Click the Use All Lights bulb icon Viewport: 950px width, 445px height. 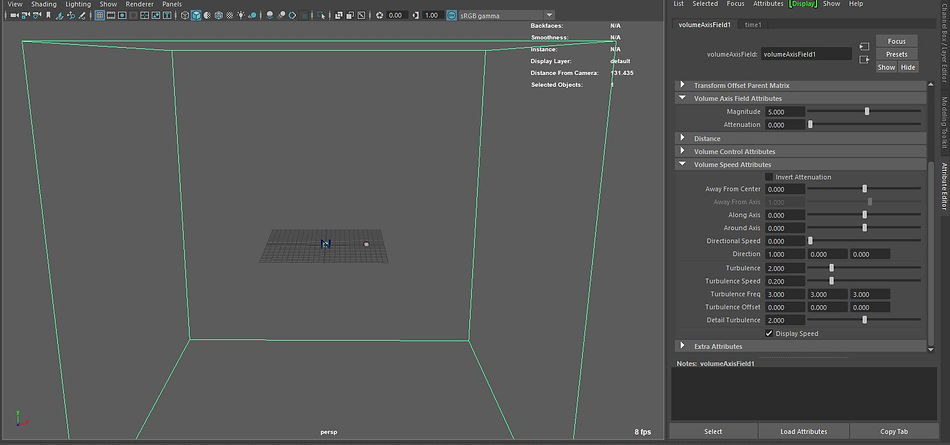pyautogui.click(x=241, y=15)
